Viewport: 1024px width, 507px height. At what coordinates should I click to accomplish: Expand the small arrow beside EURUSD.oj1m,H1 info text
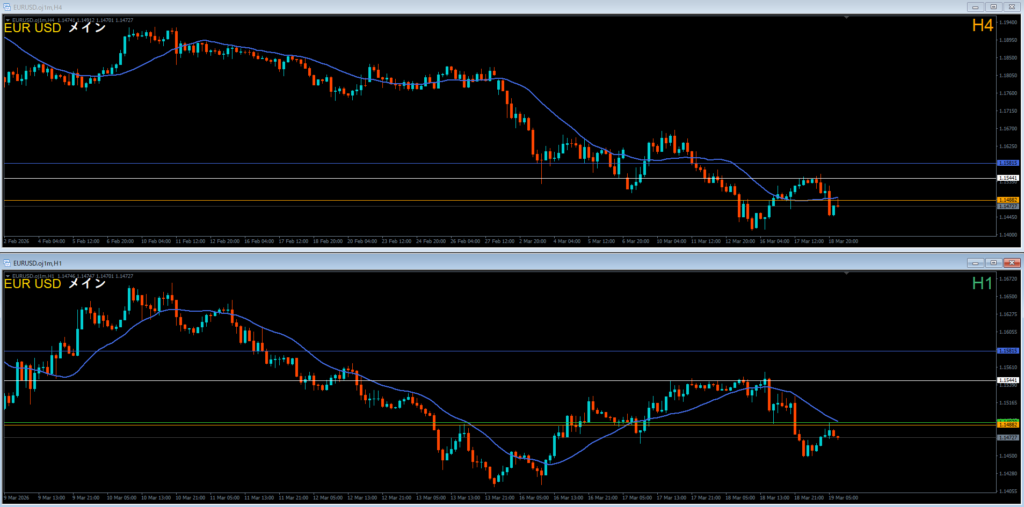click(7, 275)
